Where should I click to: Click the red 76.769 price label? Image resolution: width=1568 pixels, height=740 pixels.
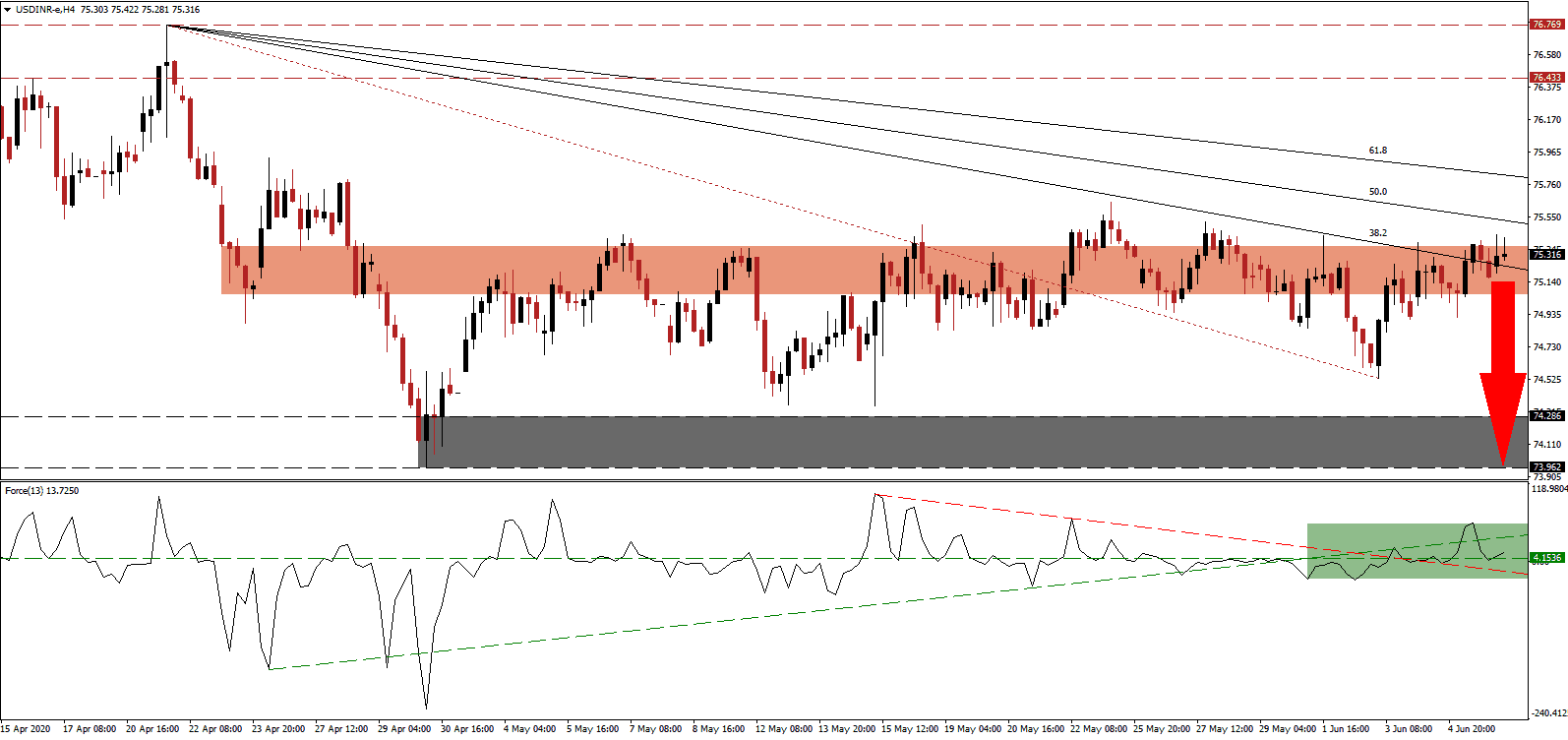[1546, 25]
